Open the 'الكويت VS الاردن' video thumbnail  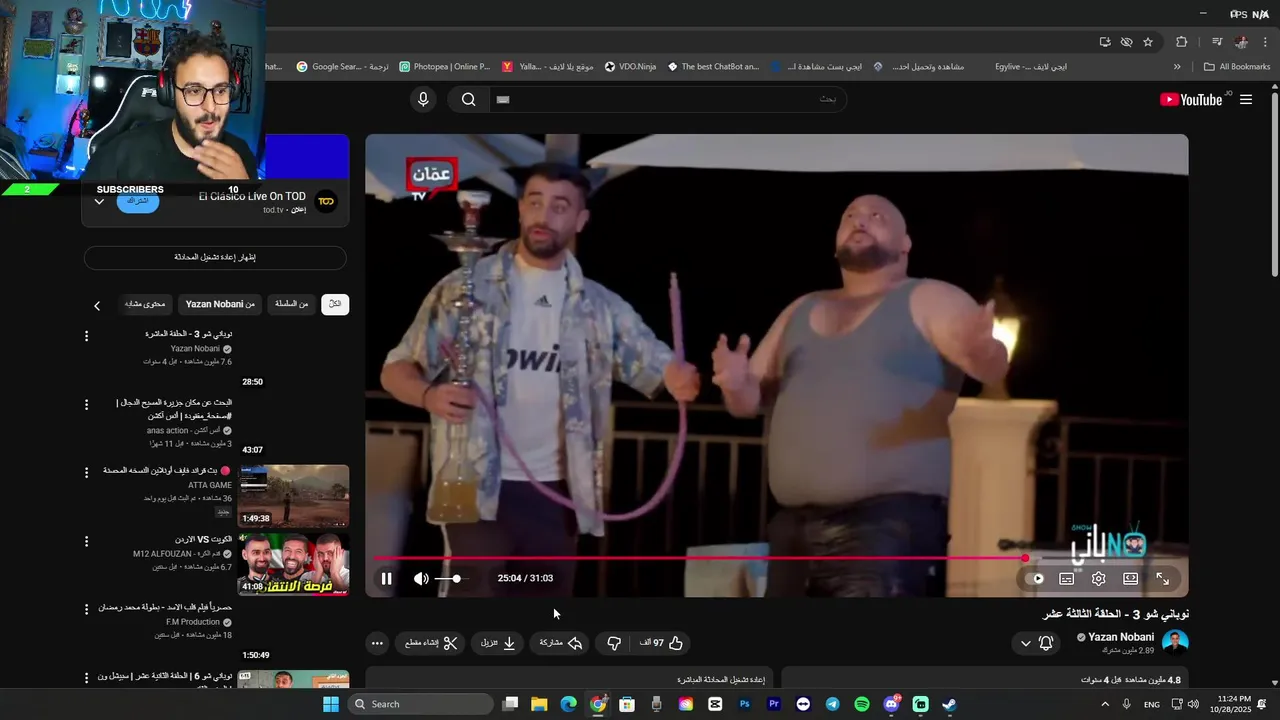point(293,564)
